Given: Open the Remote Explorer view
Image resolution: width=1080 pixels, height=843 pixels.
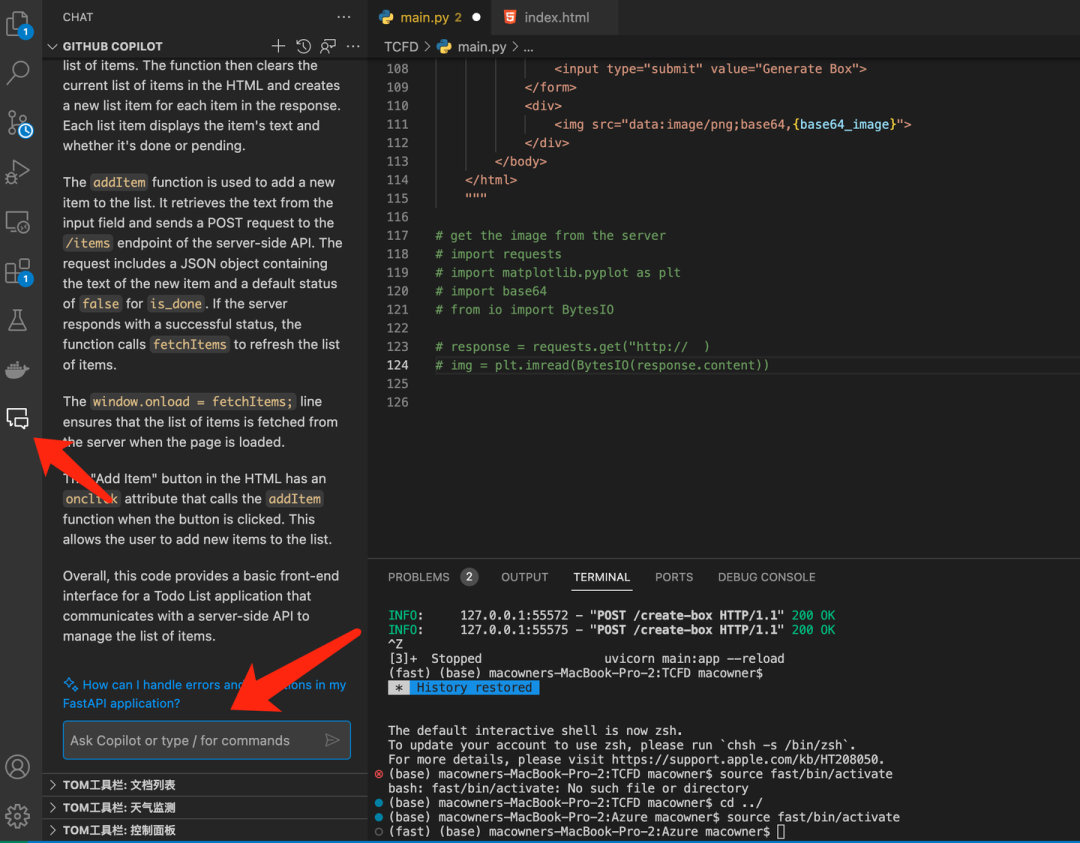Looking at the screenshot, I should (17, 222).
